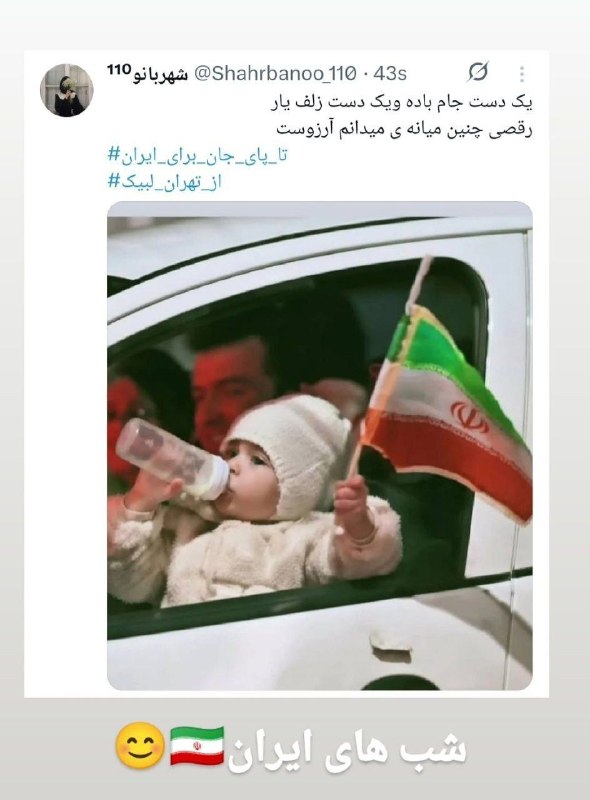Open the @Shahrbanoo_110 handle link
The height and width of the screenshot is (800, 590).
276,74
